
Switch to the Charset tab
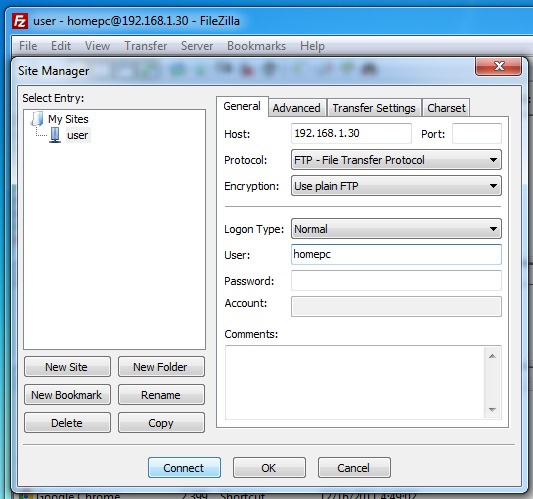click(x=446, y=108)
